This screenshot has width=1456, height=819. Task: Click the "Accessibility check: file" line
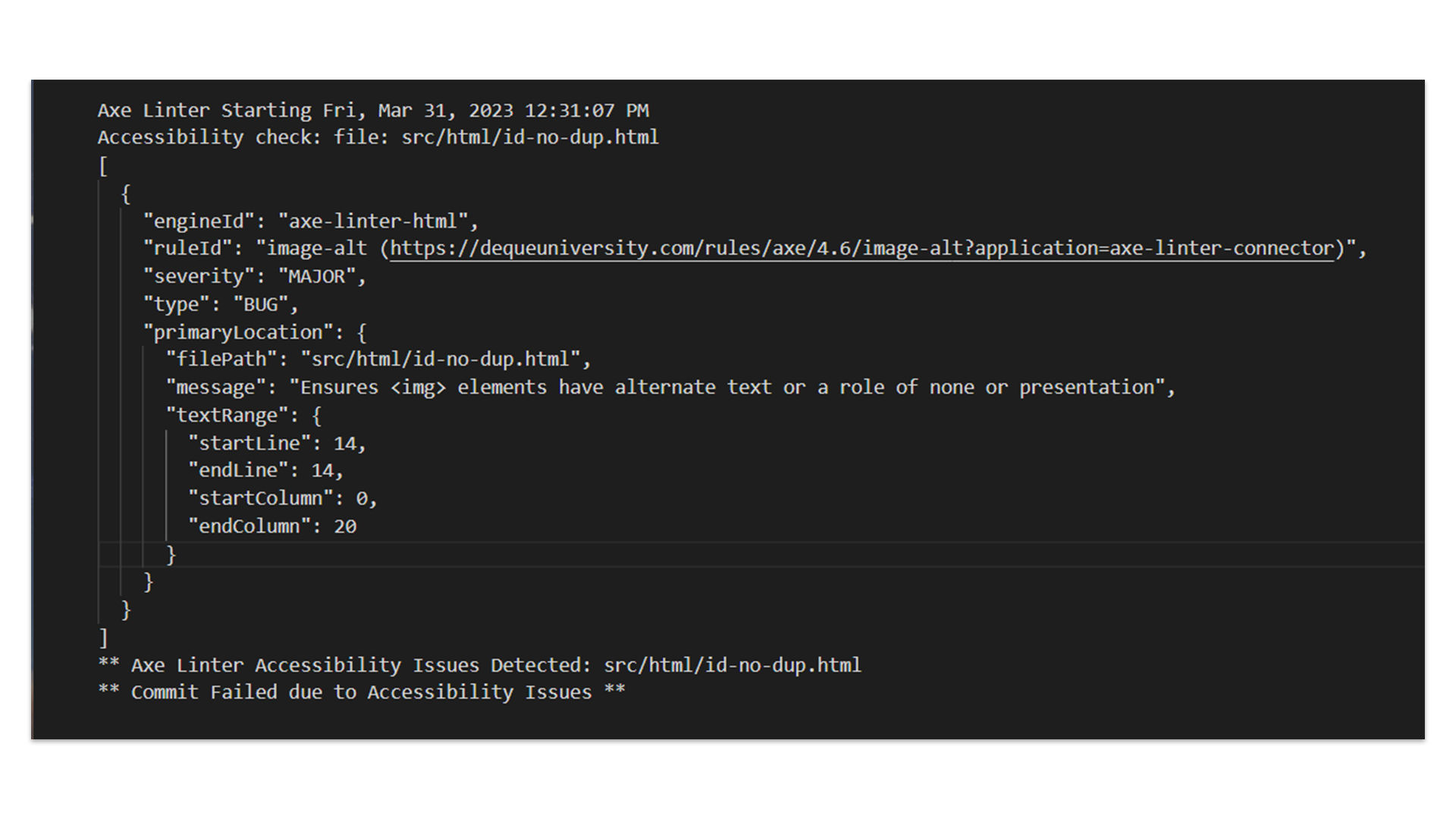pos(378,138)
